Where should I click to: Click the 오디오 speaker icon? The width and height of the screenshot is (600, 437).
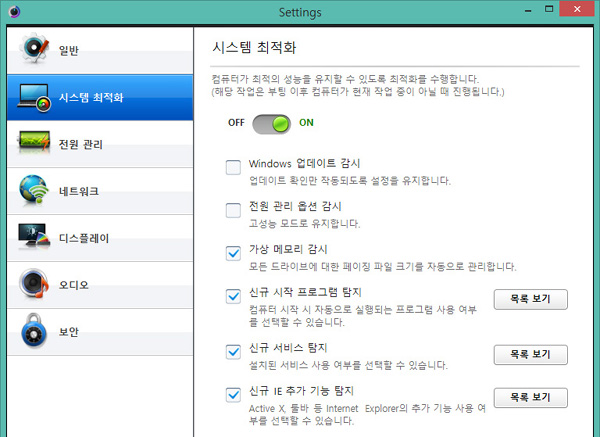[x=34, y=284]
